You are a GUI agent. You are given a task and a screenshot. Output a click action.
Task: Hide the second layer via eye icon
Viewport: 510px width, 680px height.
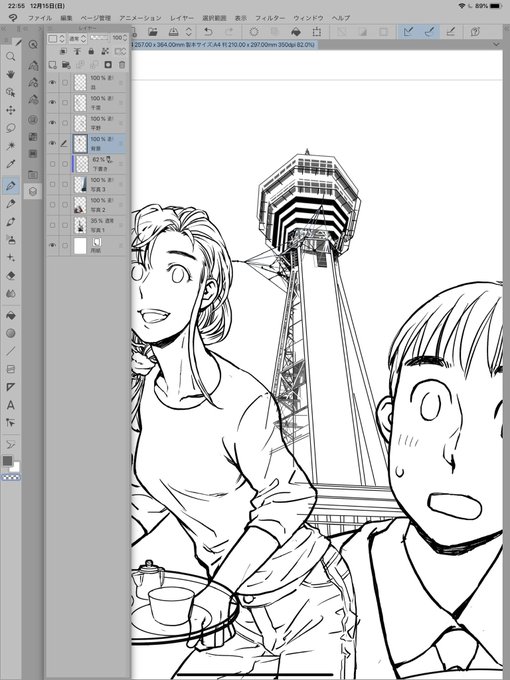52,102
